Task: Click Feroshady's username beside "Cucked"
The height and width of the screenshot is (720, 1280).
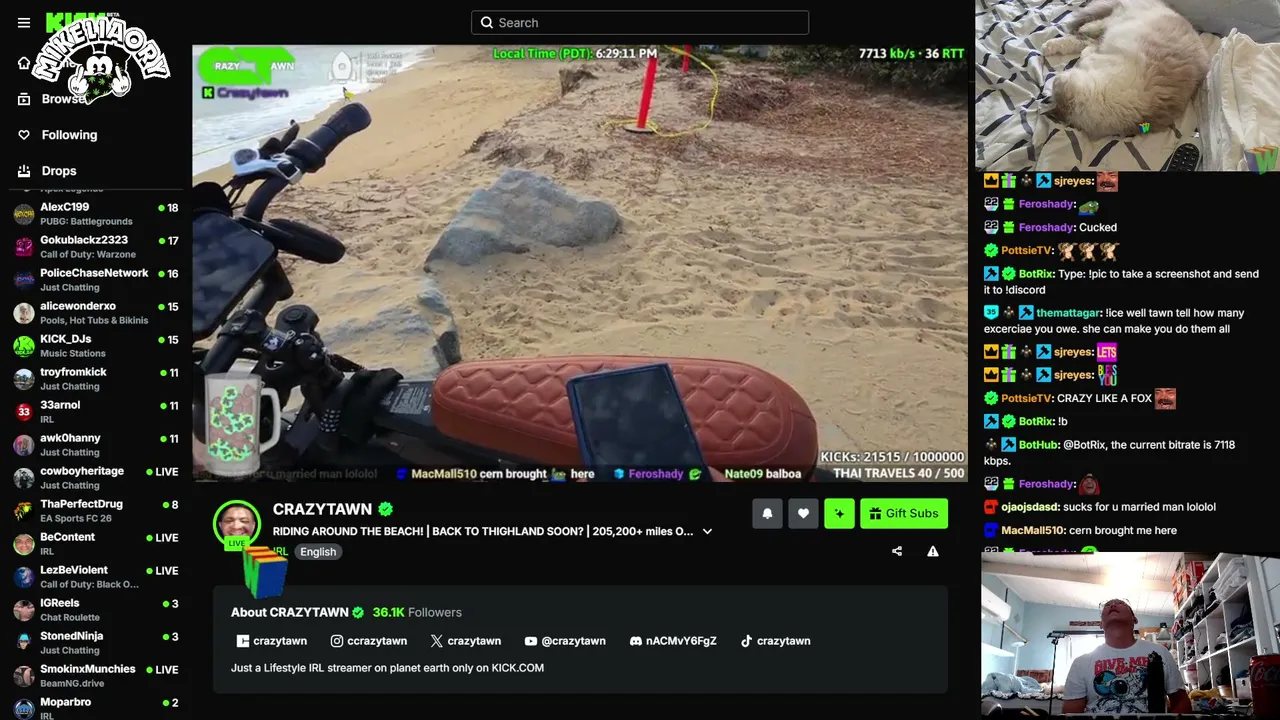Action: coord(1046,227)
